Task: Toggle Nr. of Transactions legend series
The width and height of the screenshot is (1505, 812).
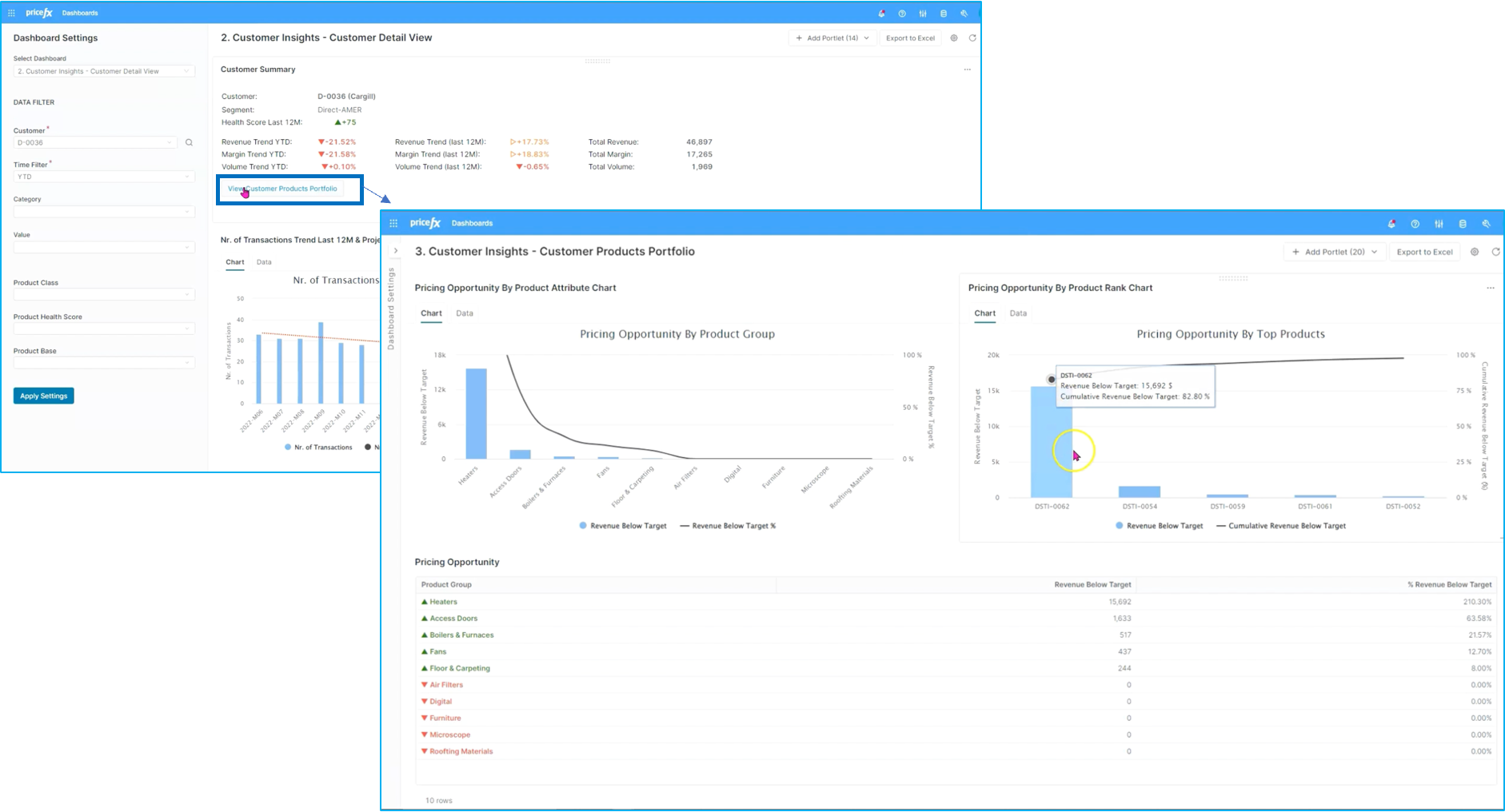Action: coord(318,448)
